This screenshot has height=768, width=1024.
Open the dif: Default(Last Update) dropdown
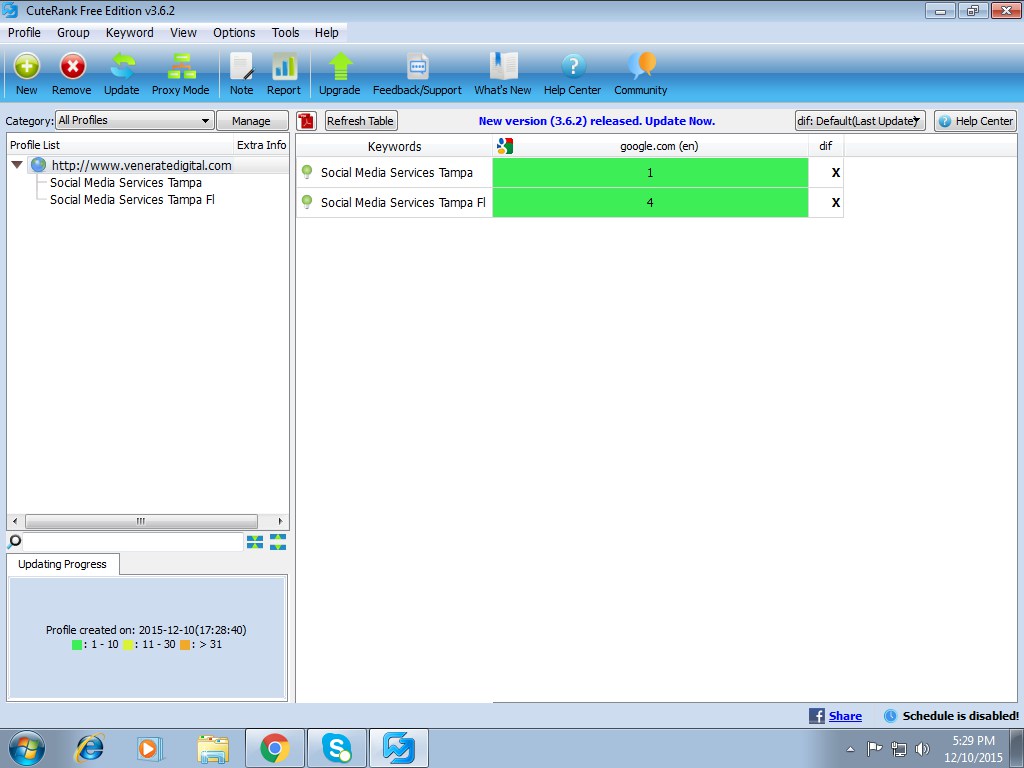click(860, 121)
